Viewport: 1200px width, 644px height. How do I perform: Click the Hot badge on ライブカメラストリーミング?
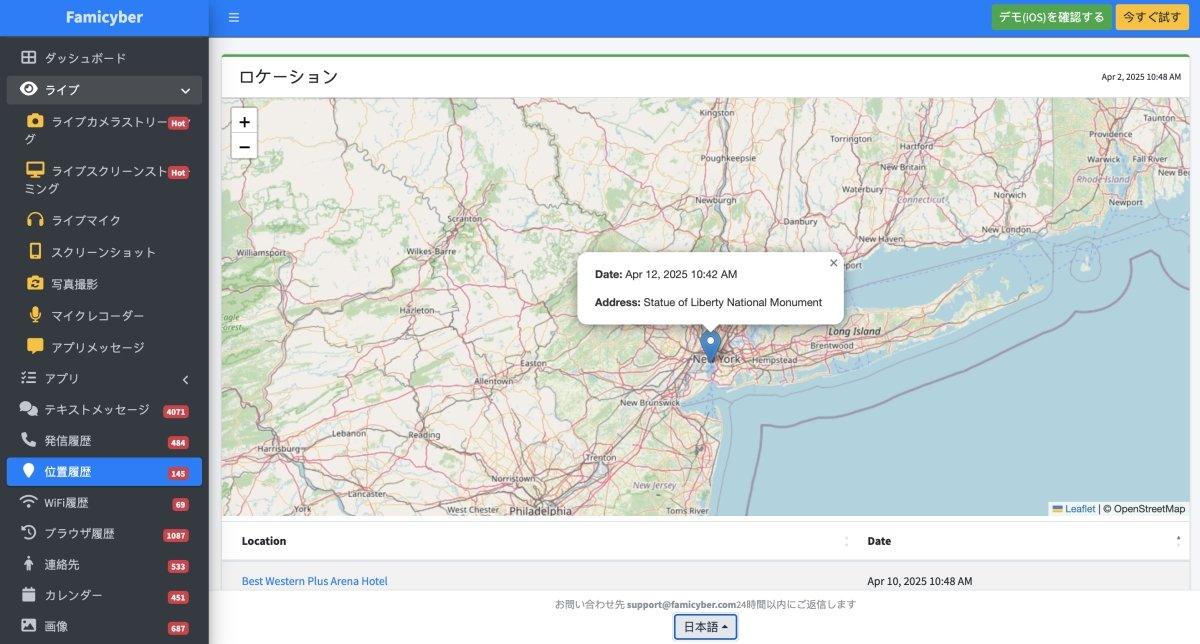coord(178,123)
